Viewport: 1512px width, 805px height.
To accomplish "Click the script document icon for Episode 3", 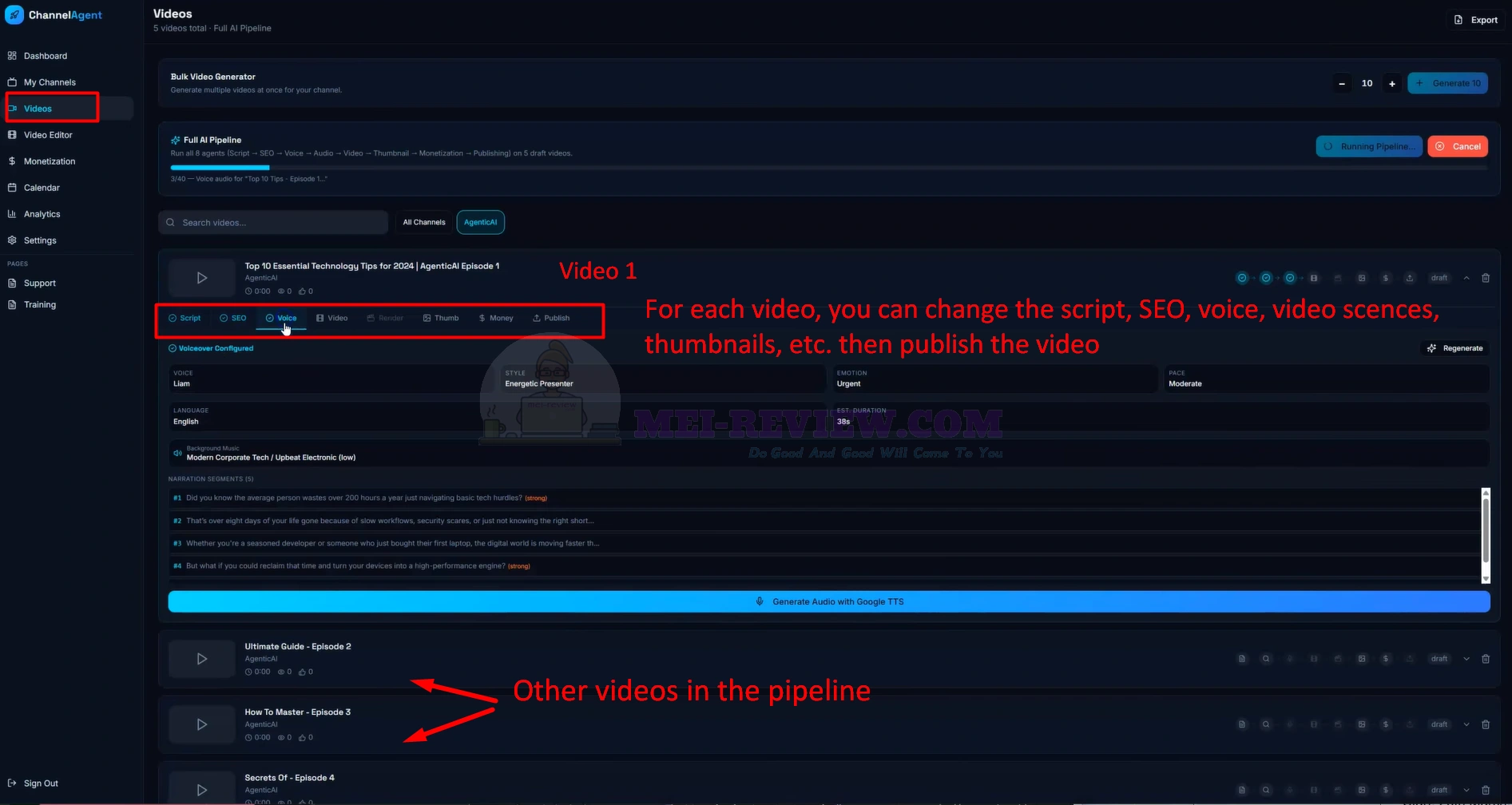I will (1242, 724).
